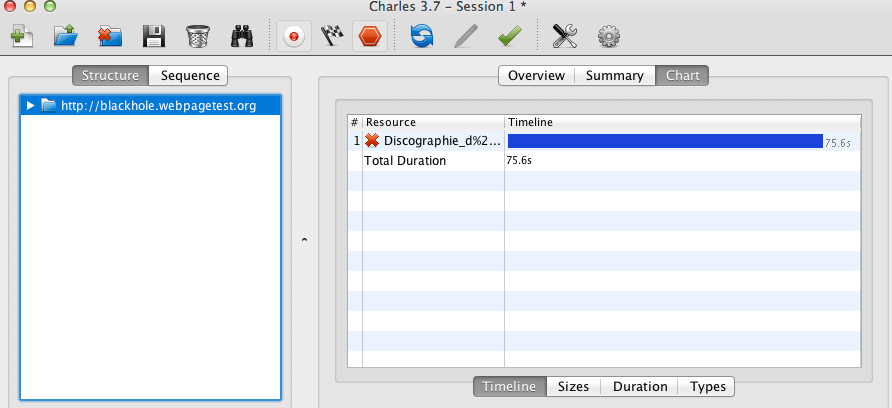Viewport: 892px width, 408px height.
Task: Show the Timeline chart type
Action: click(510, 386)
